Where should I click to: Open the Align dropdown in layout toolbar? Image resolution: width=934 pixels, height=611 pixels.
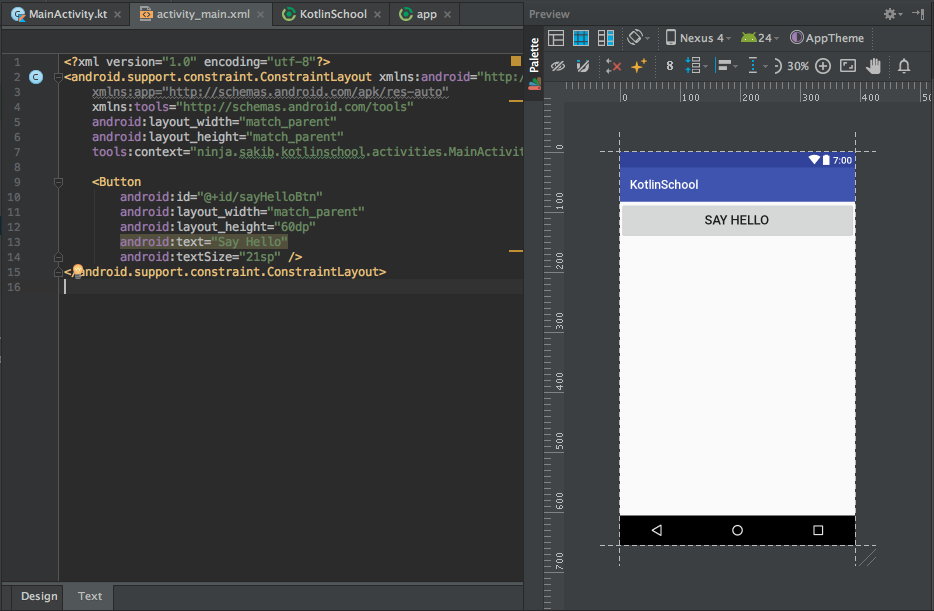(726, 66)
